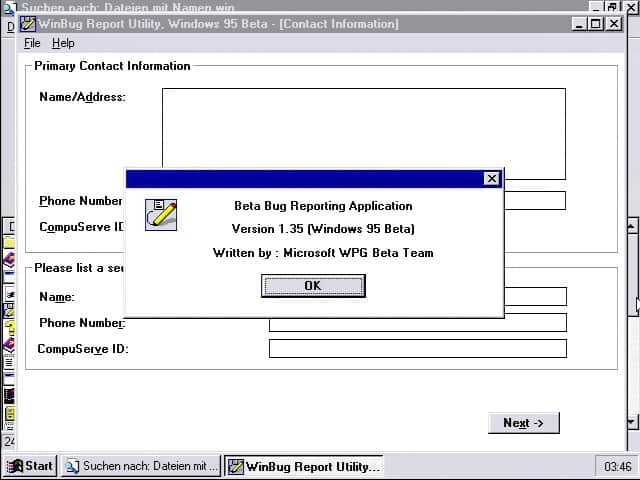Click the primary Name/Address text box

(x=364, y=134)
